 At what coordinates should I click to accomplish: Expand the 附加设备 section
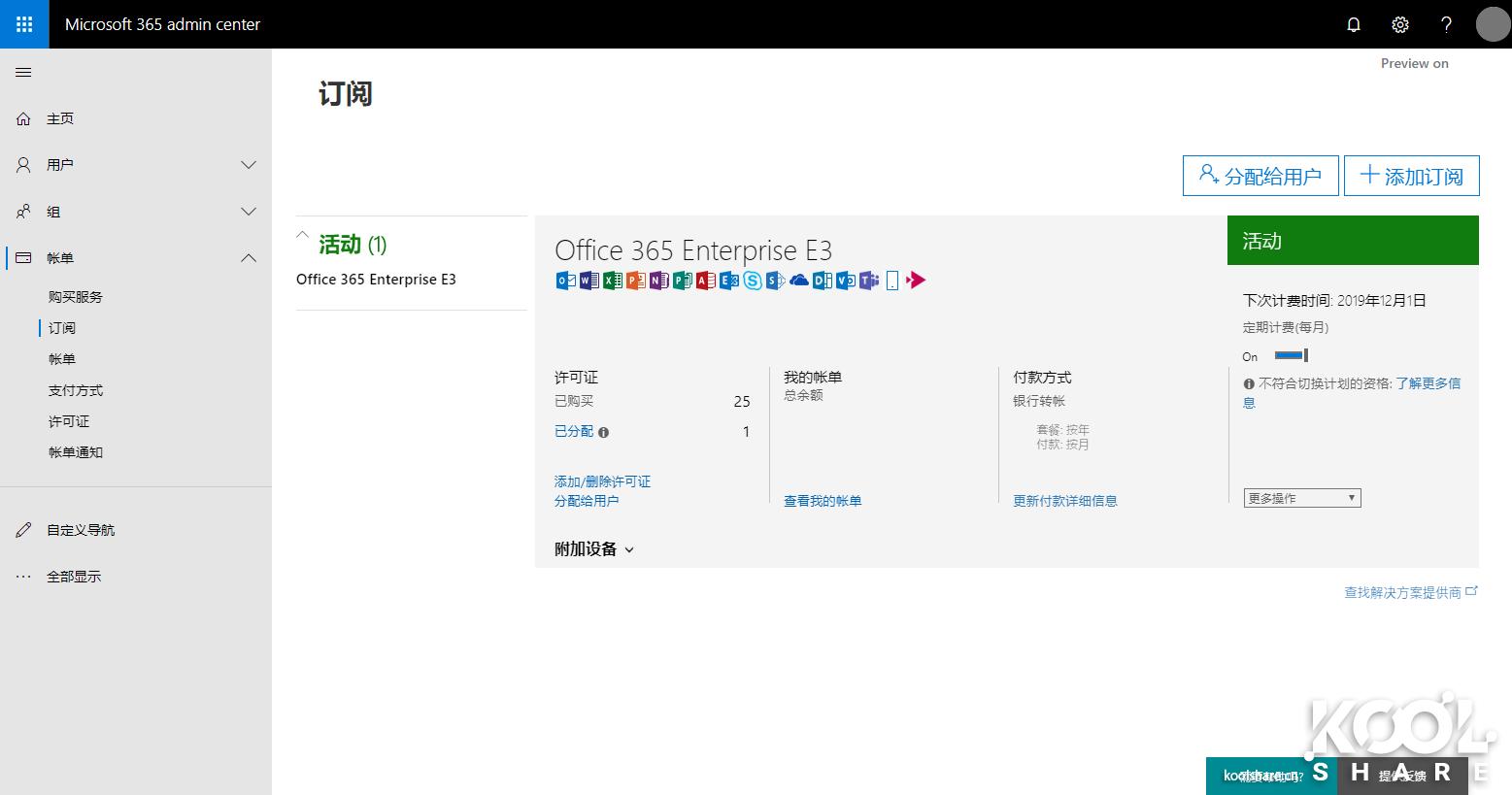coord(592,548)
